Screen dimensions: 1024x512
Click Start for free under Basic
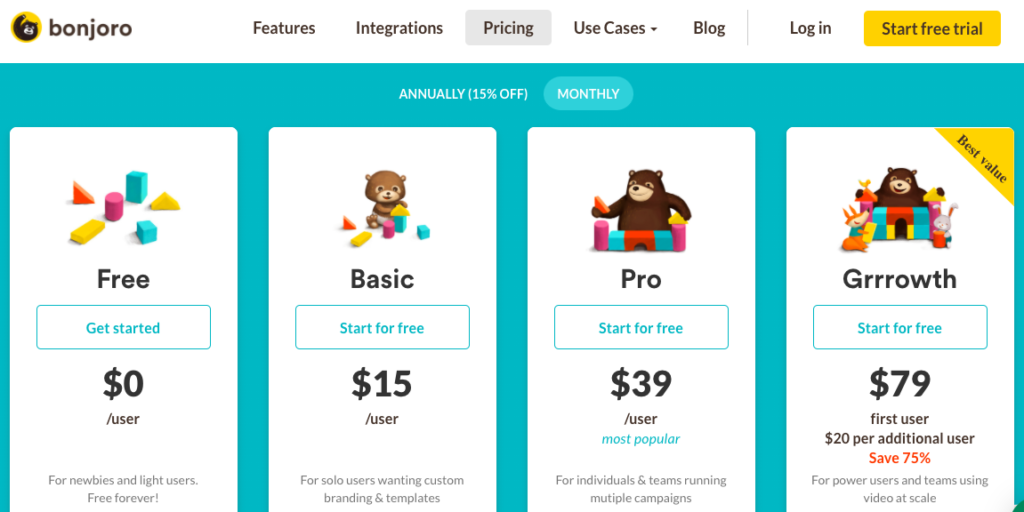382,327
